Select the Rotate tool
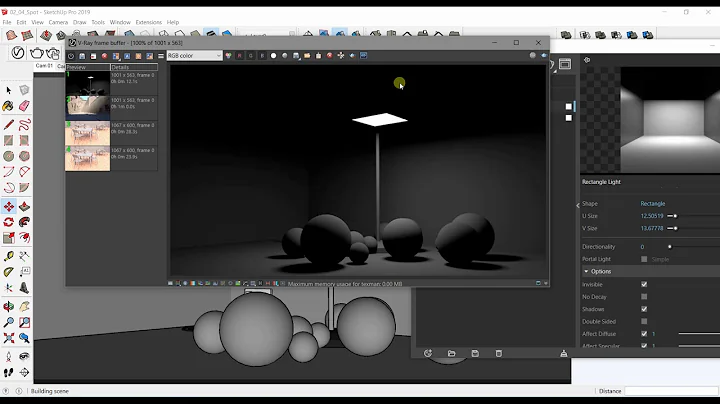The width and height of the screenshot is (720, 404). point(9,222)
